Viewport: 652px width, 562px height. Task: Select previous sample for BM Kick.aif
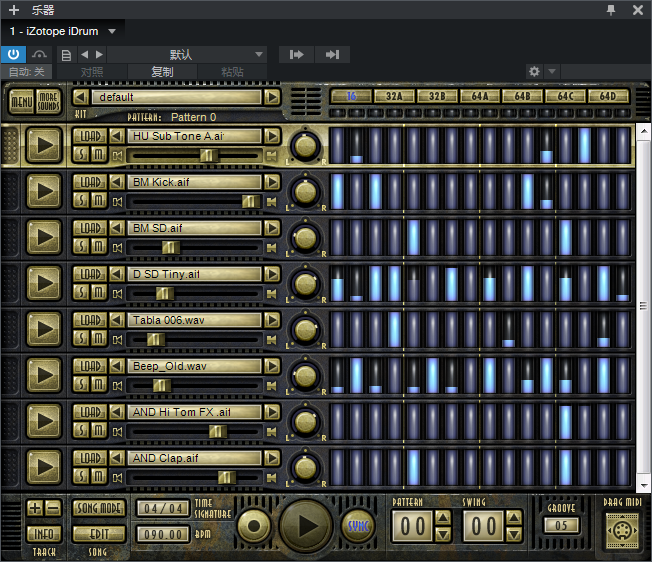(117, 182)
